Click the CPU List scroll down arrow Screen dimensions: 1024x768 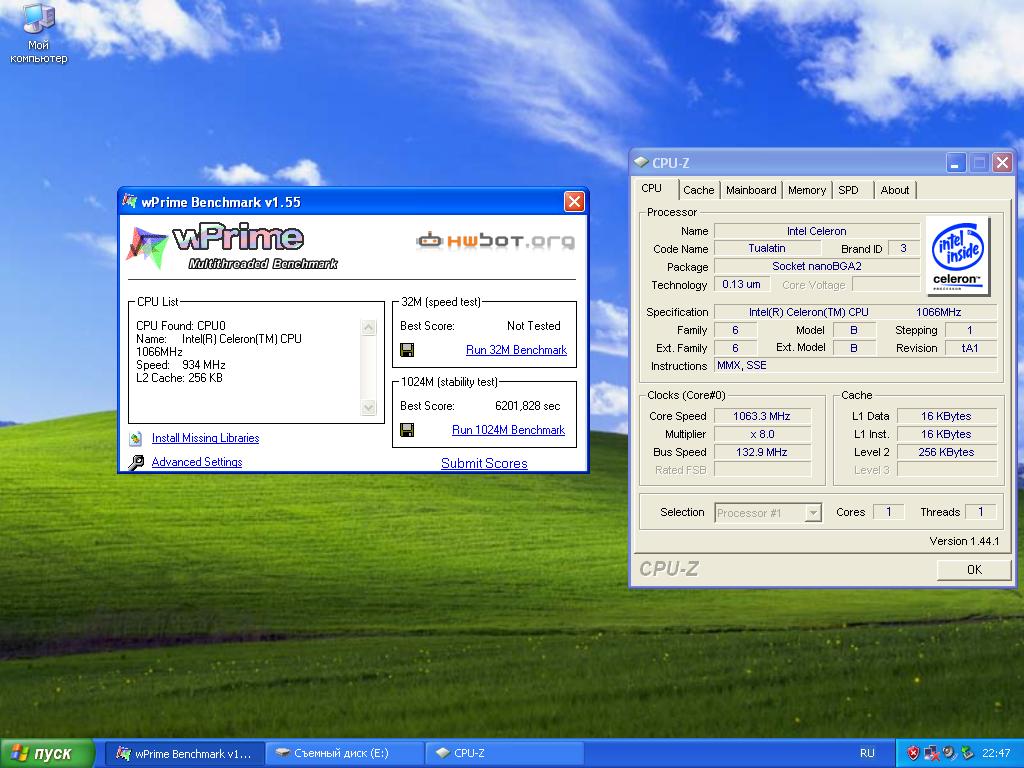coord(368,408)
